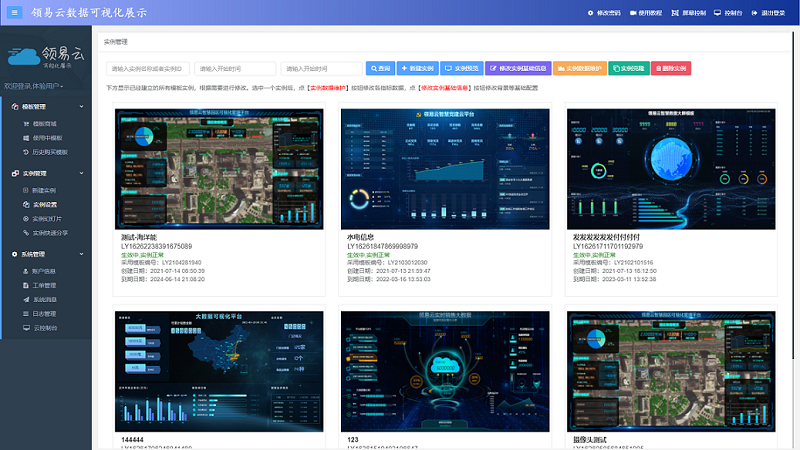The height and width of the screenshot is (450, 800).
Task: Select the 123 instance thumbnail
Action: pos(445,371)
